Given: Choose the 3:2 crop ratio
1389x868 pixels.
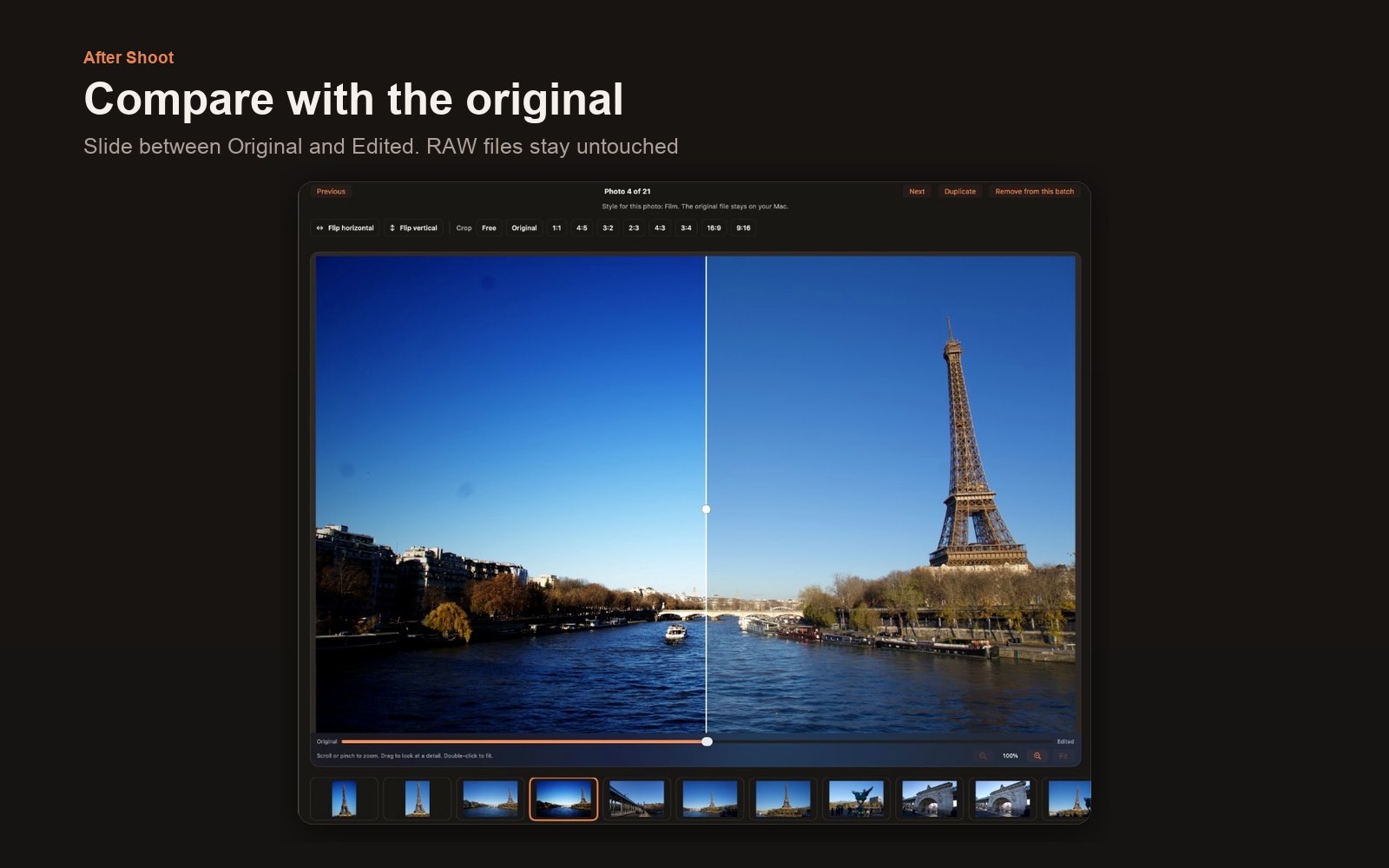Looking at the screenshot, I should [608, 228].
